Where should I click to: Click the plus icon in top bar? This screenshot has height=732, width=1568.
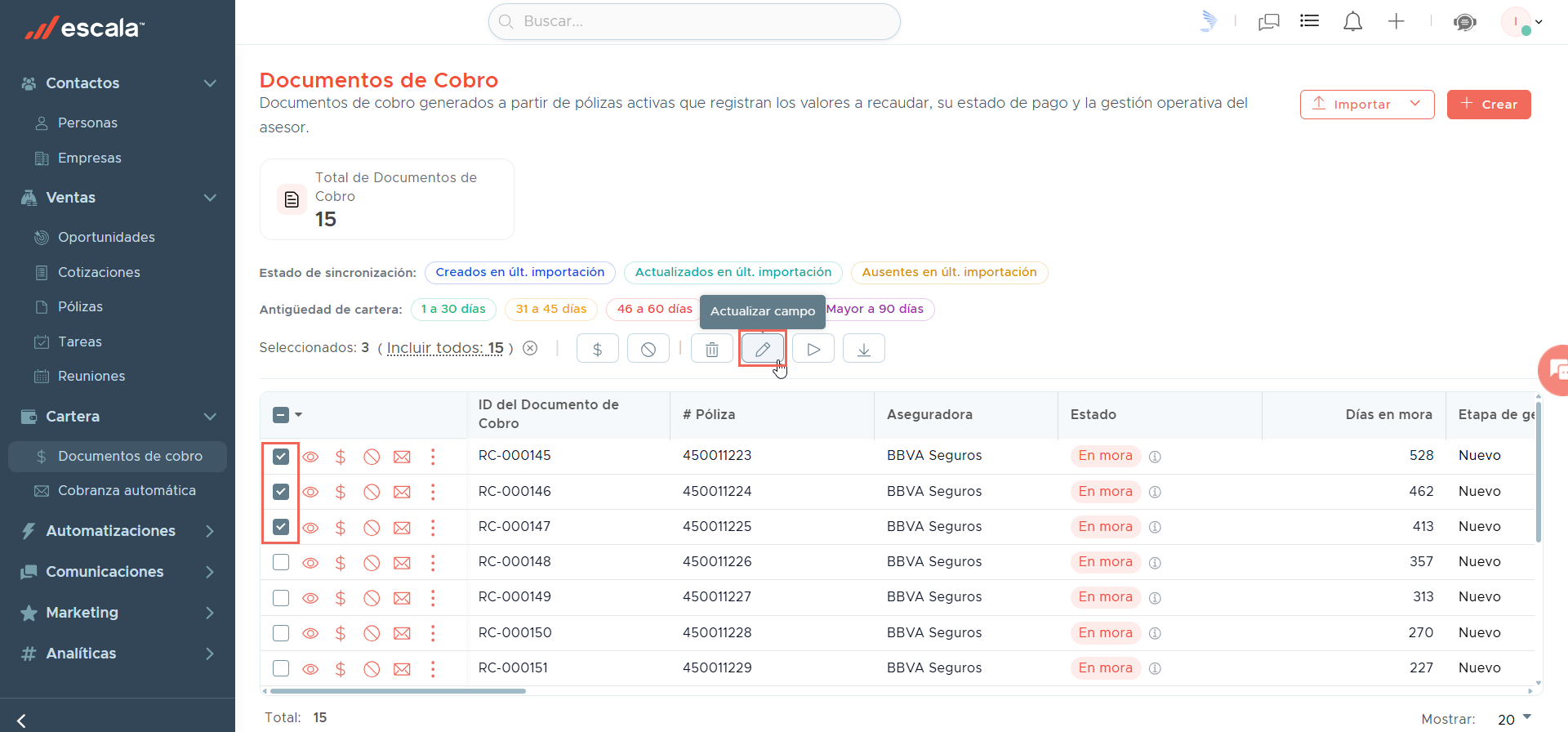[x=1396, y=21]
